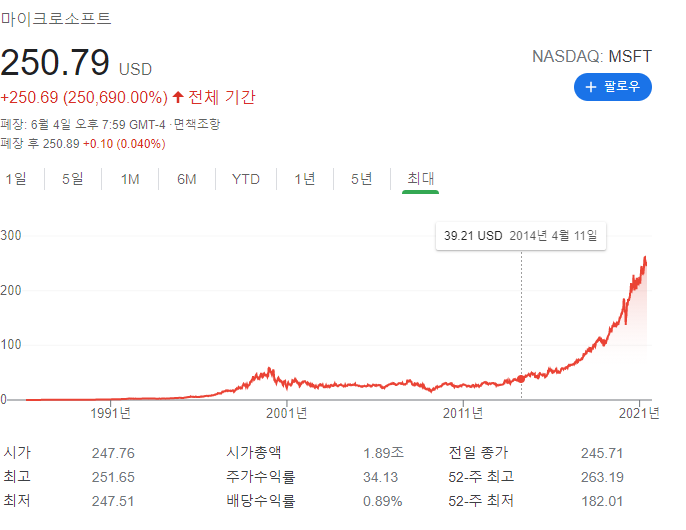Click the 시가총액 label

click(253, 452)
